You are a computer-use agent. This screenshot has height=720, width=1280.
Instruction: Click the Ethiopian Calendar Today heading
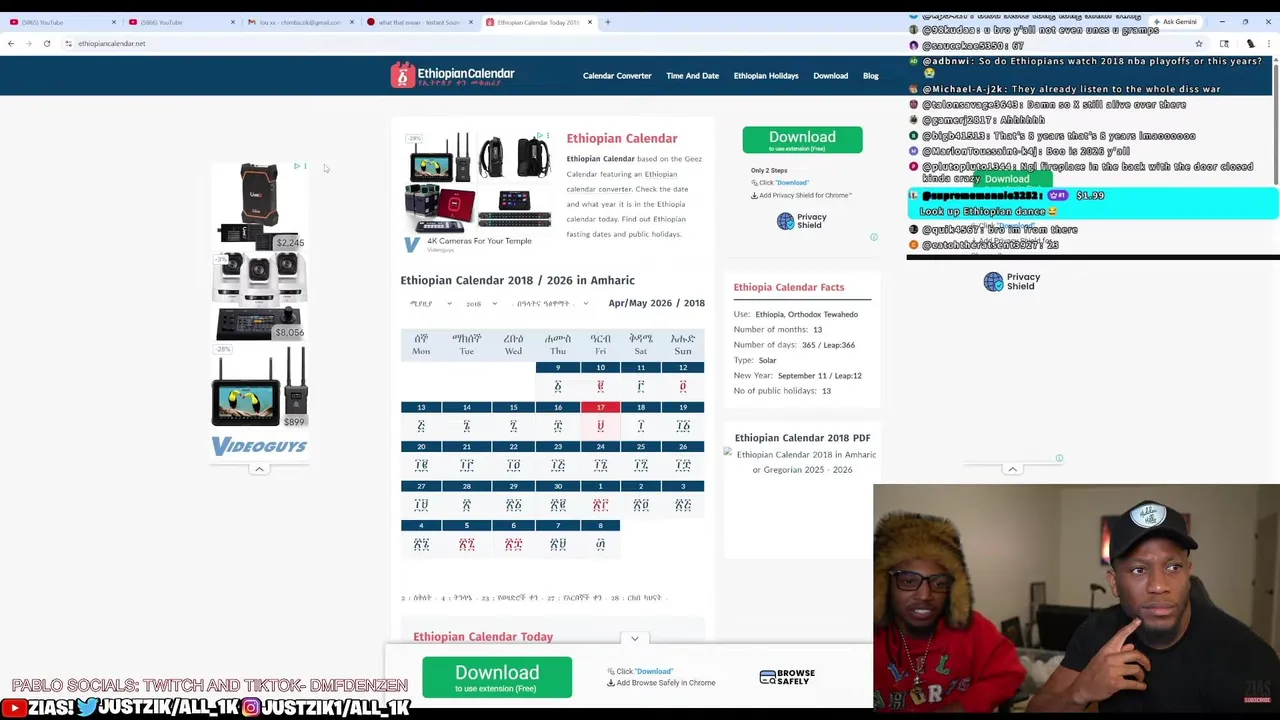[483, 637]
